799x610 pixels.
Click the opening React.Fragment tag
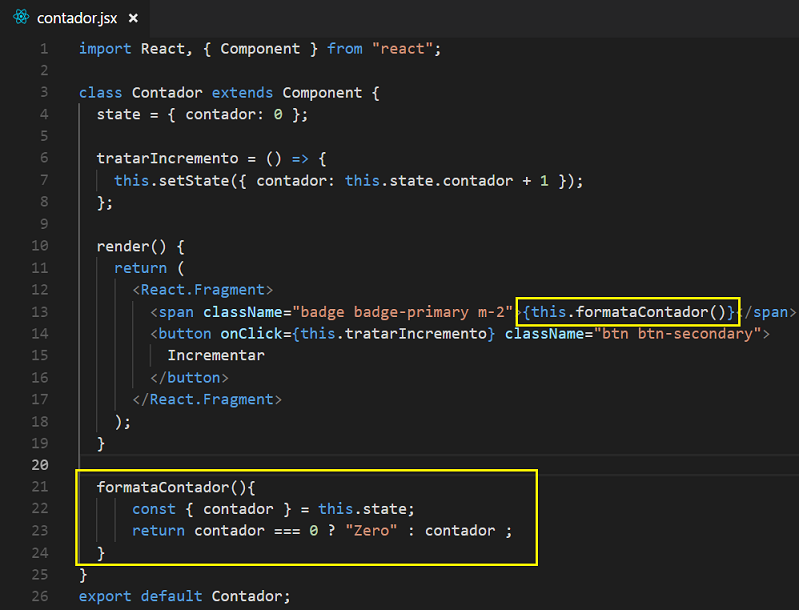(203, 290)
